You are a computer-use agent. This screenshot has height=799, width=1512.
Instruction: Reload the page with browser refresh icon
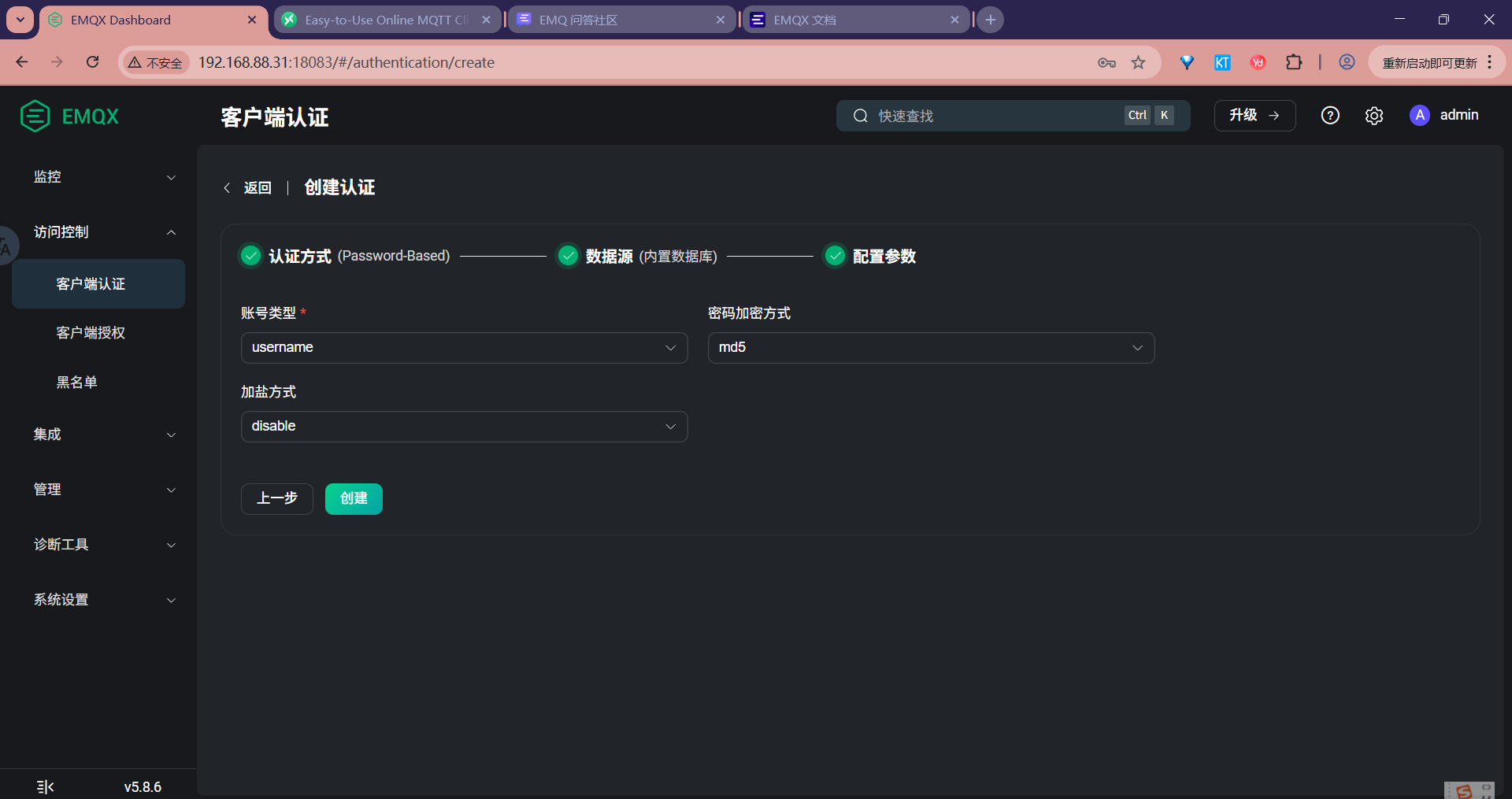click(x=93, y=62)
